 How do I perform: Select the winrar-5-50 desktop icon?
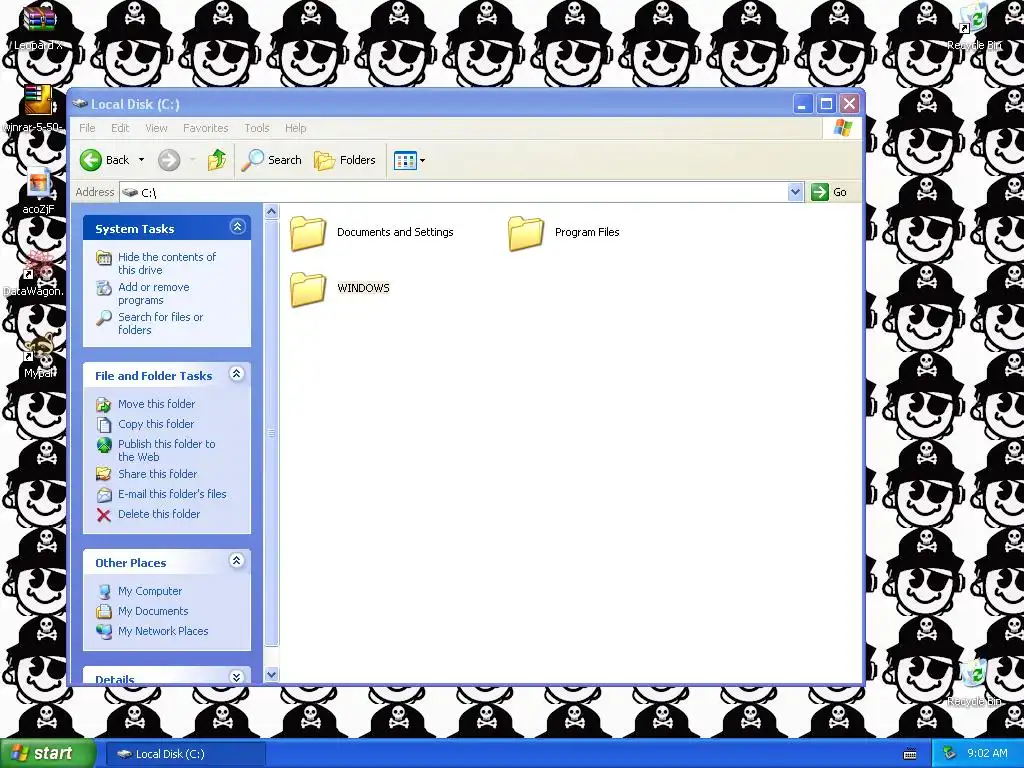36,110
